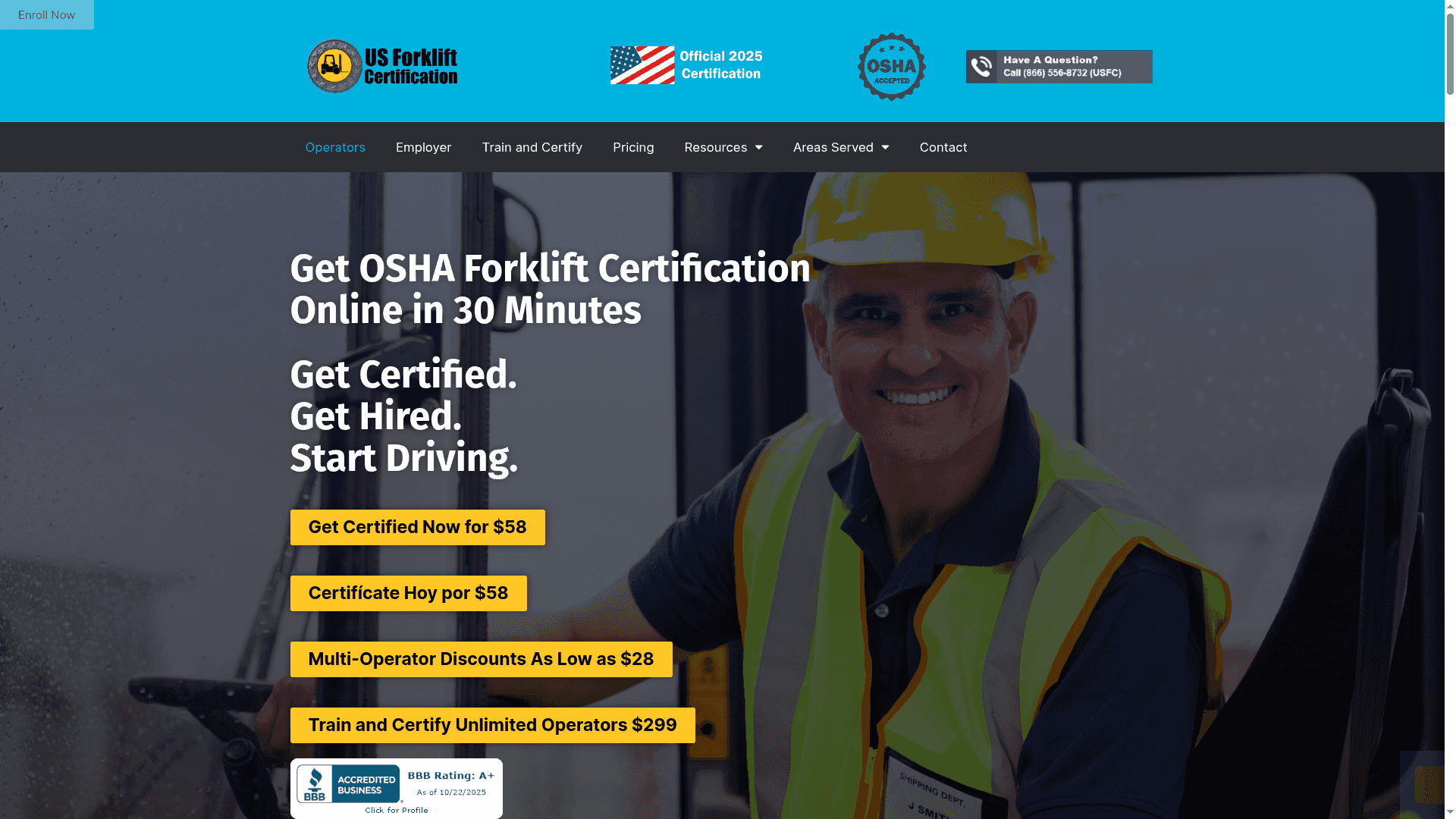Open the Operators menu item
This screenshot has height=819, width=1456.
pyautogui.click(x=334, y=147)
